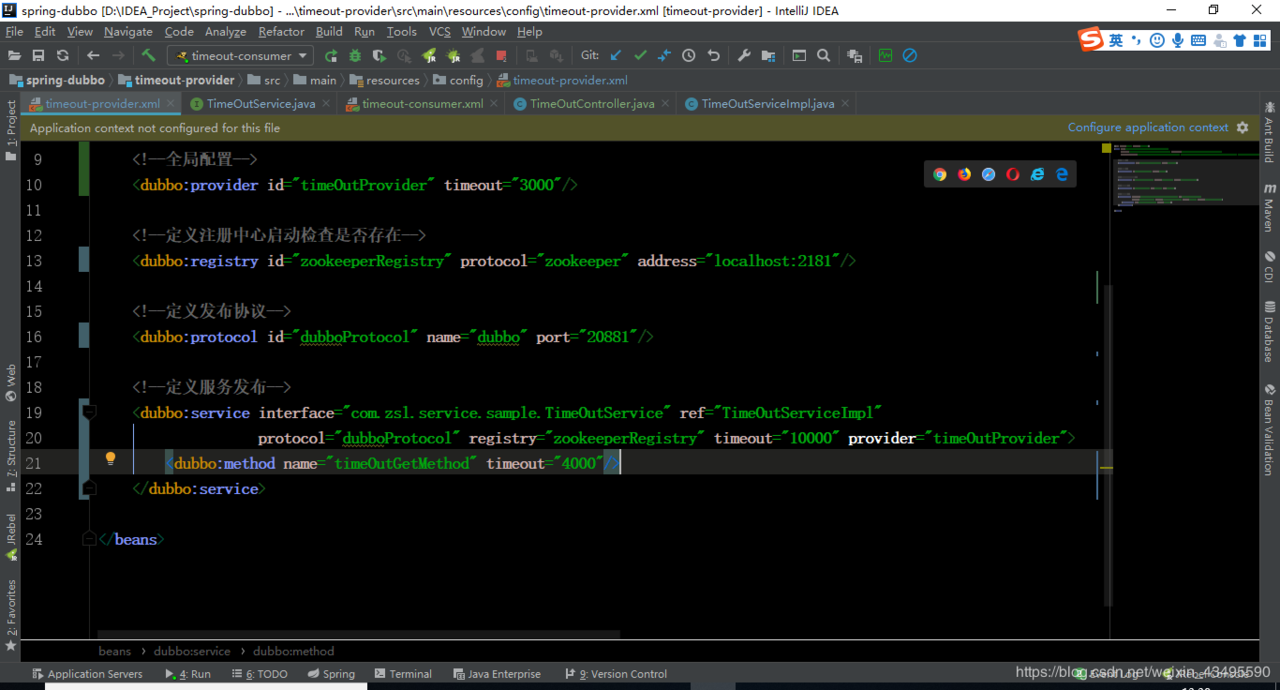Open the Project tool window on left
Image resolution: width=1280 pixels, height=690 pixels.
click(11, 130)
